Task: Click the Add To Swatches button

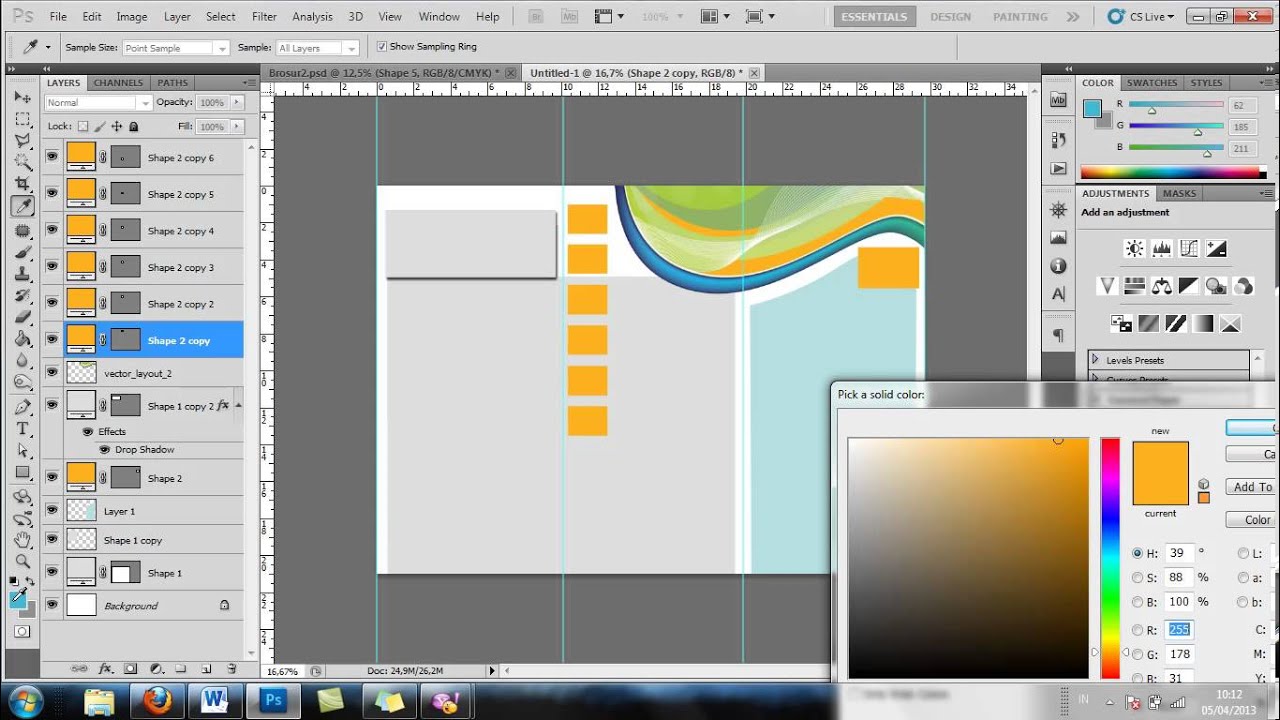Action: click(1252, 487)
